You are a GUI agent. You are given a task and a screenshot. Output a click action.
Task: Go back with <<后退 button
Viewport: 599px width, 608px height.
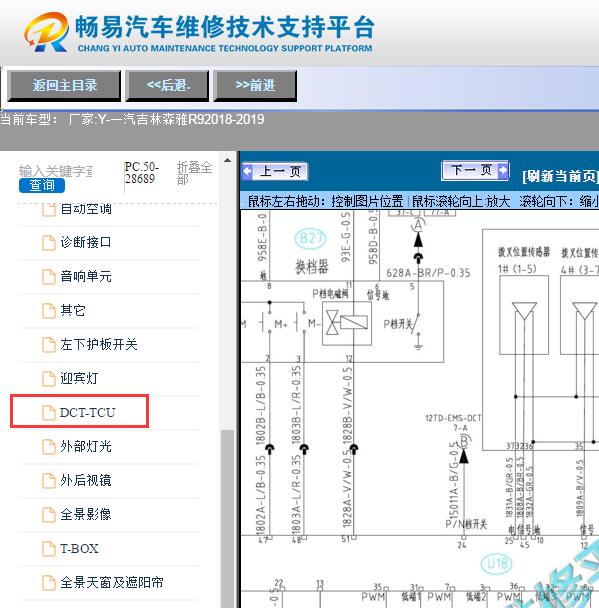pos(167,86)
